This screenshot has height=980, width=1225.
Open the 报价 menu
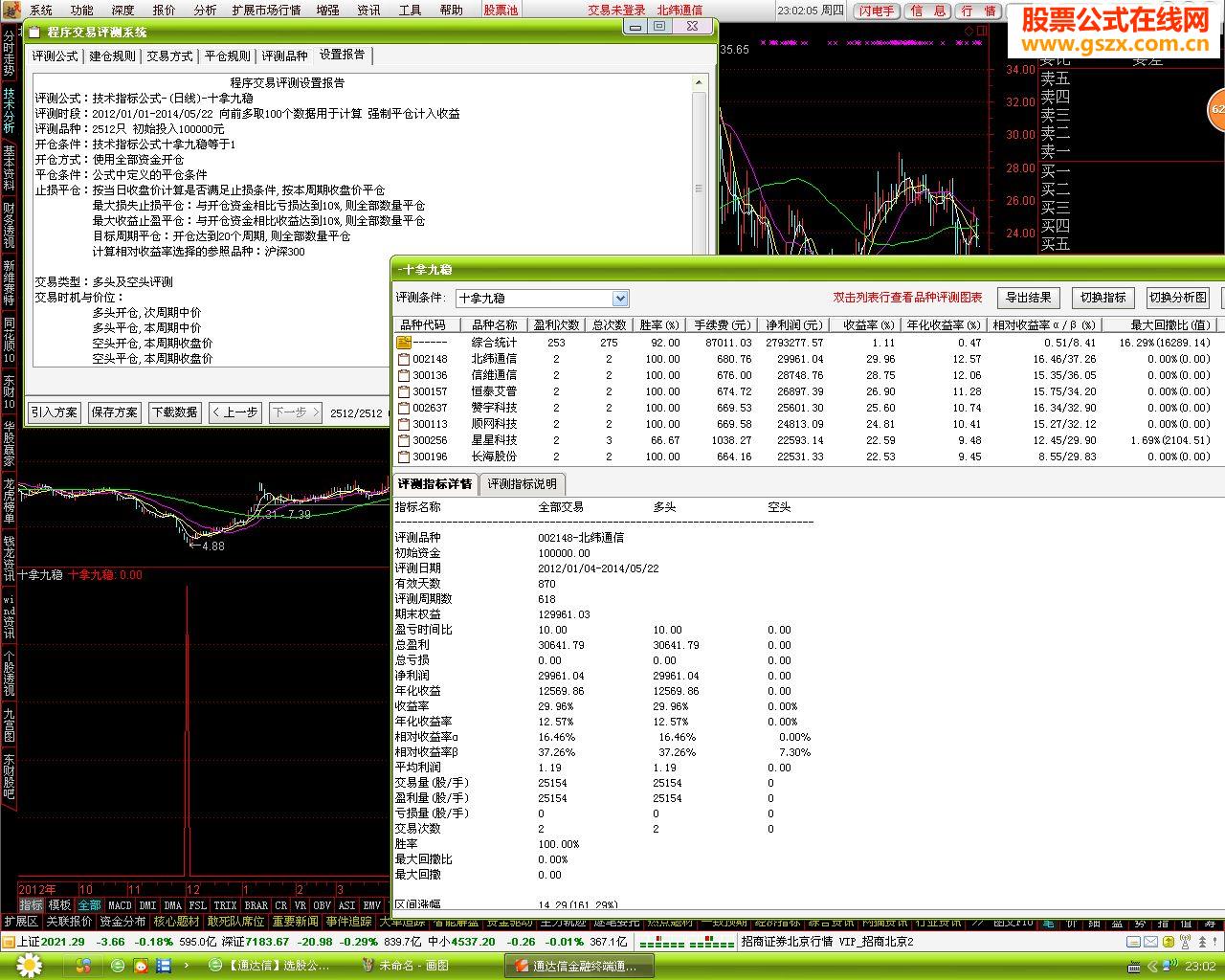(164, 10)
